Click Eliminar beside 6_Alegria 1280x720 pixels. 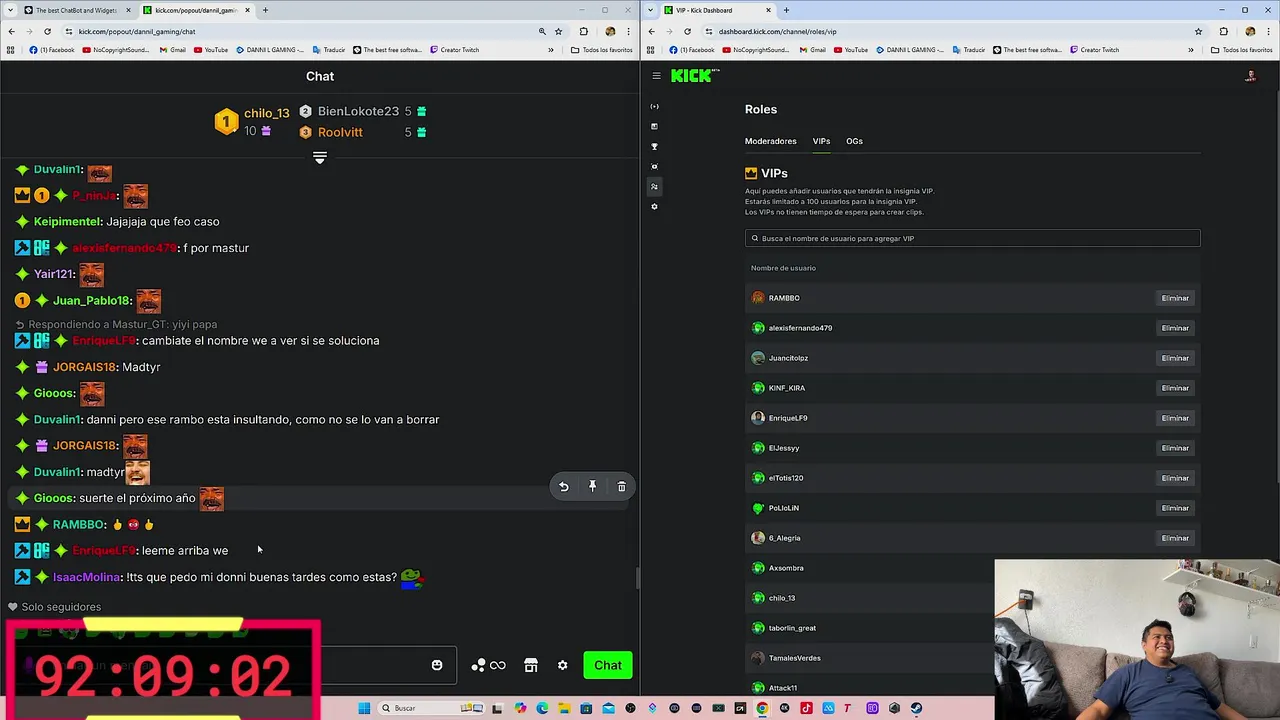click(1175, 538)
